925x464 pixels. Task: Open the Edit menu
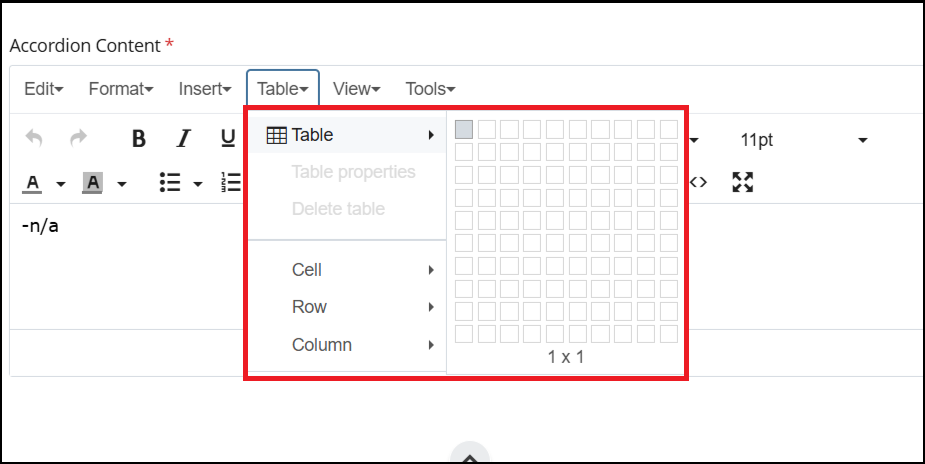(43, 89)
